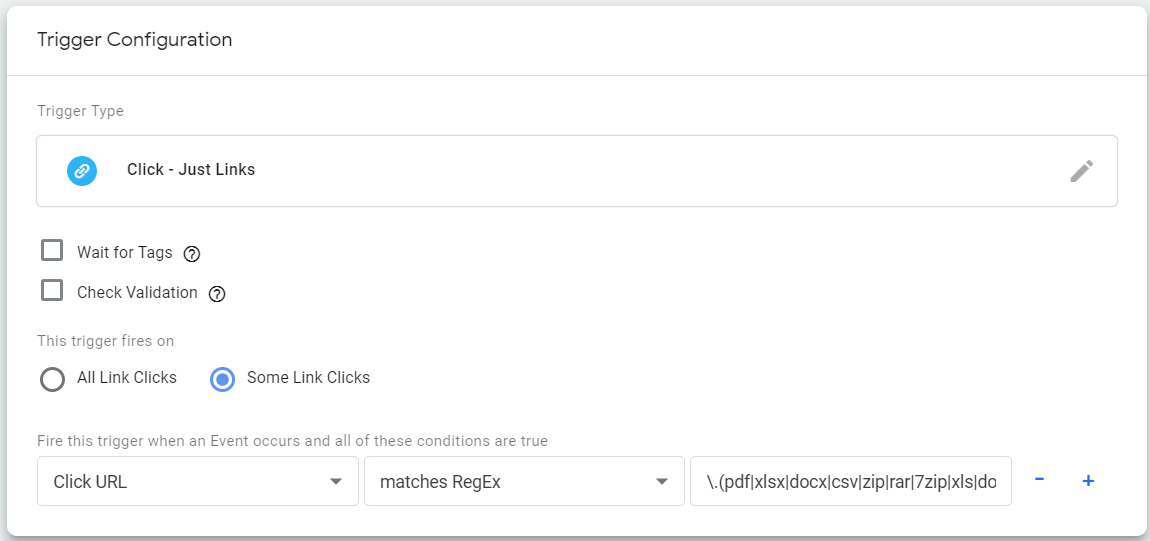The height and width of the screenshot is (541, 1150).
Task: Open the help icon next to Check Validation
Action: click(x=217, y=294)
